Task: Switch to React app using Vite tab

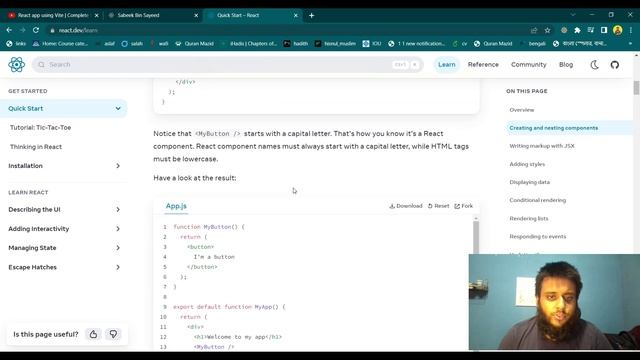Action: click(52, 15)
